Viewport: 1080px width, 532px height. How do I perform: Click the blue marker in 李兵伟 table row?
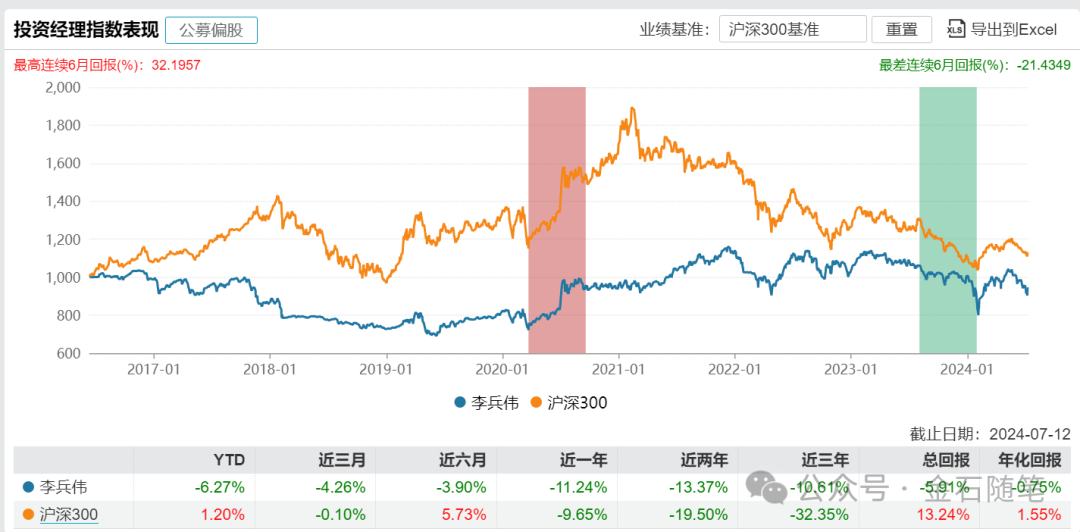tap(27, 488)
